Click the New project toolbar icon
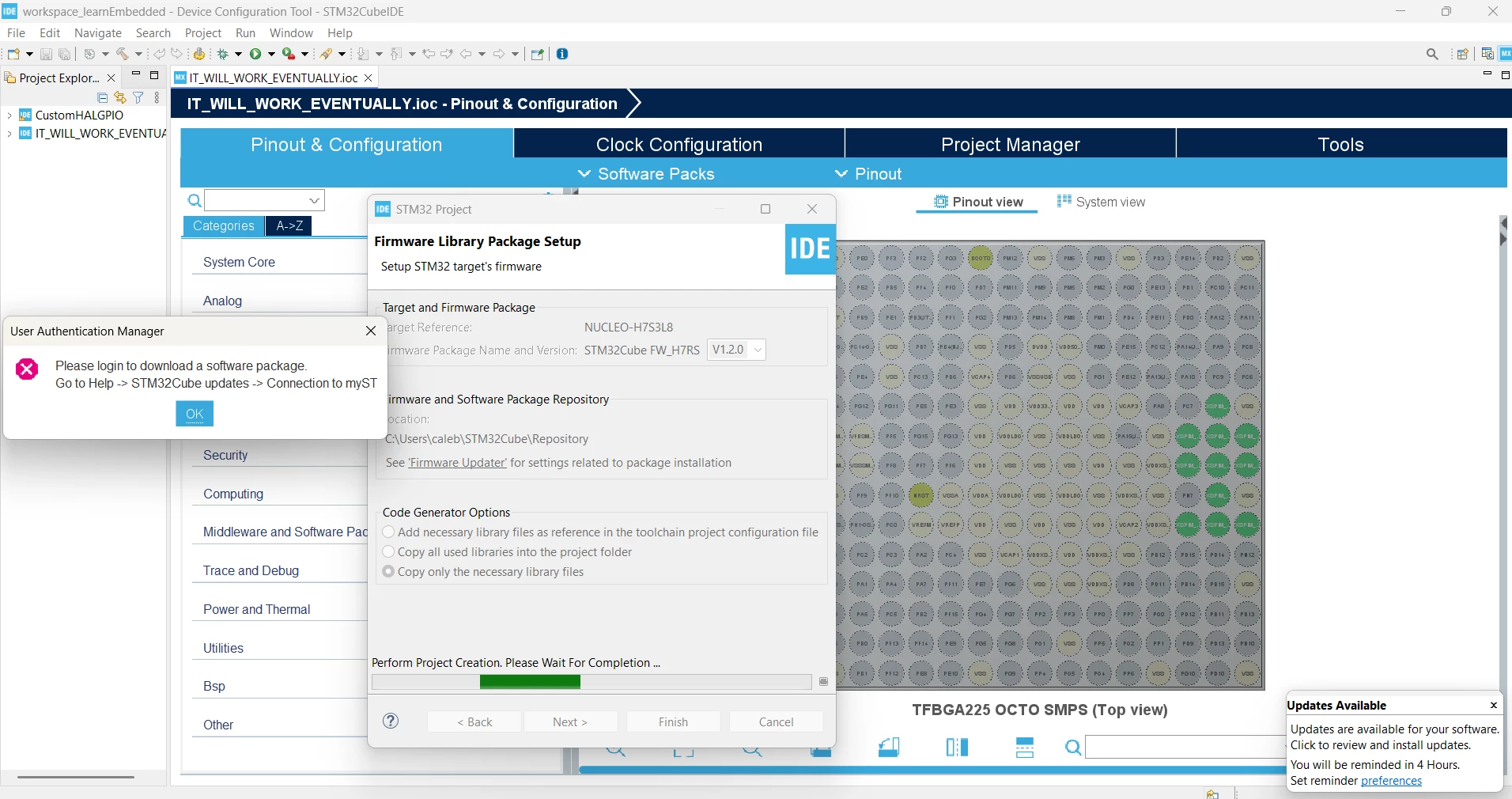This screenshot has height=799, width=1512. click(13, 54)
